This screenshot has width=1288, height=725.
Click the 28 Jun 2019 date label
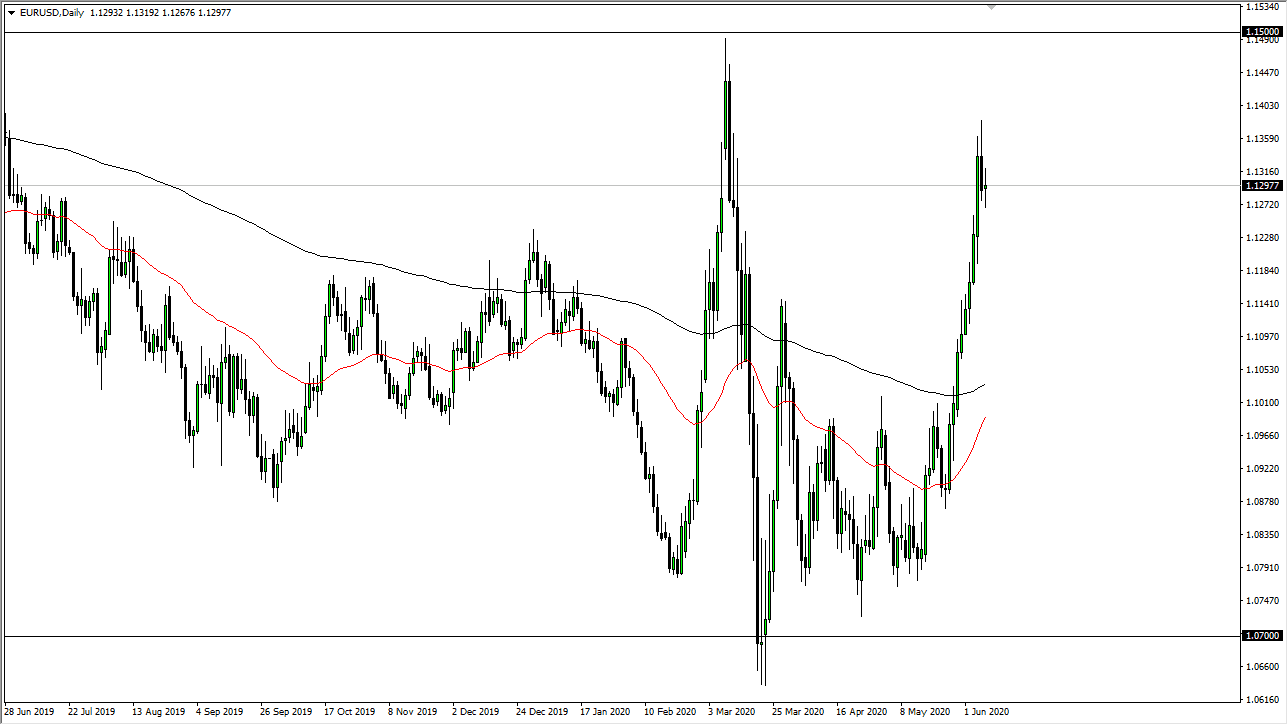click(30, 713)
